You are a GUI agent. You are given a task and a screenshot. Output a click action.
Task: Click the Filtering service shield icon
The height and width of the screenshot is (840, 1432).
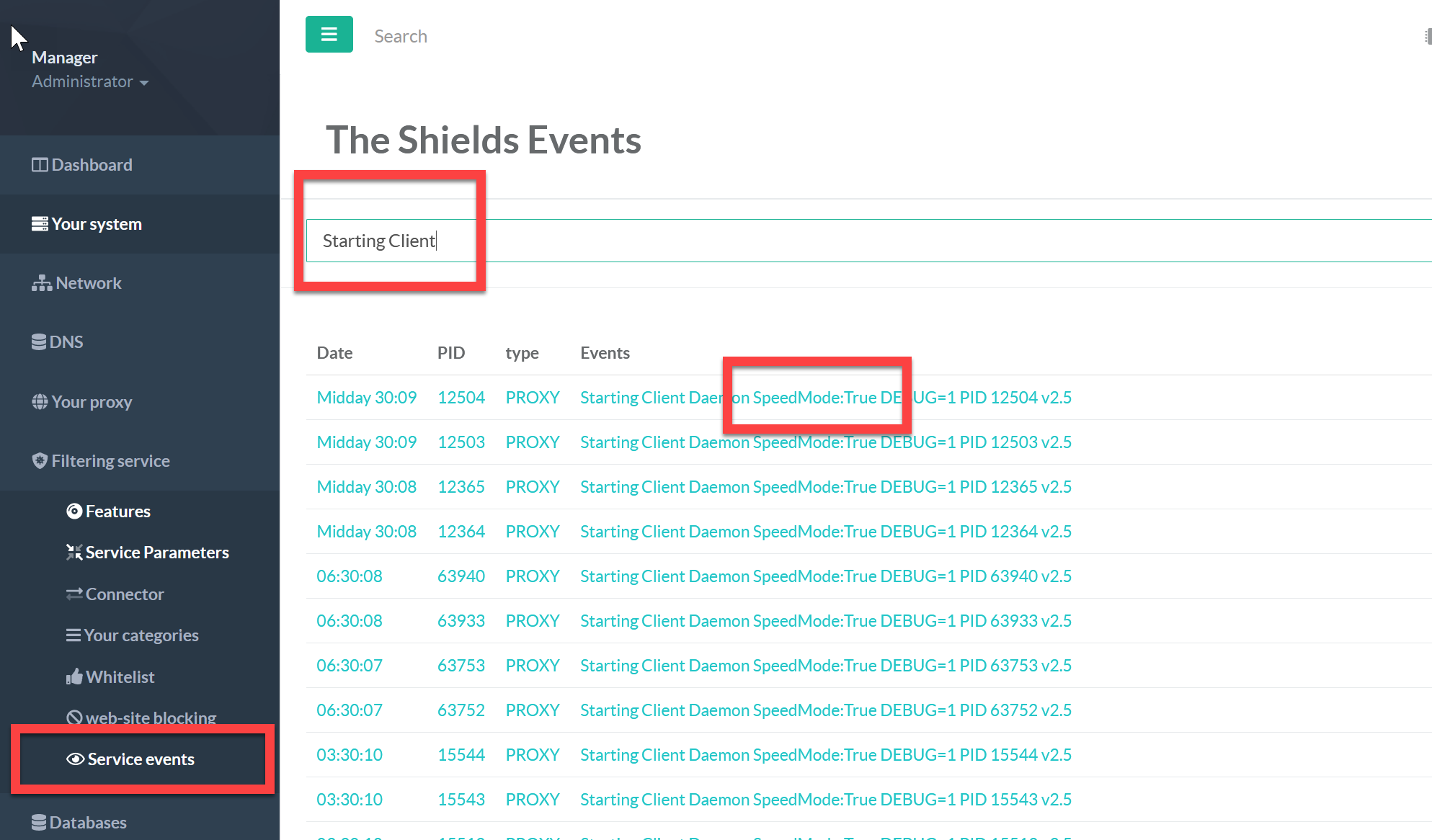point(40,461)
